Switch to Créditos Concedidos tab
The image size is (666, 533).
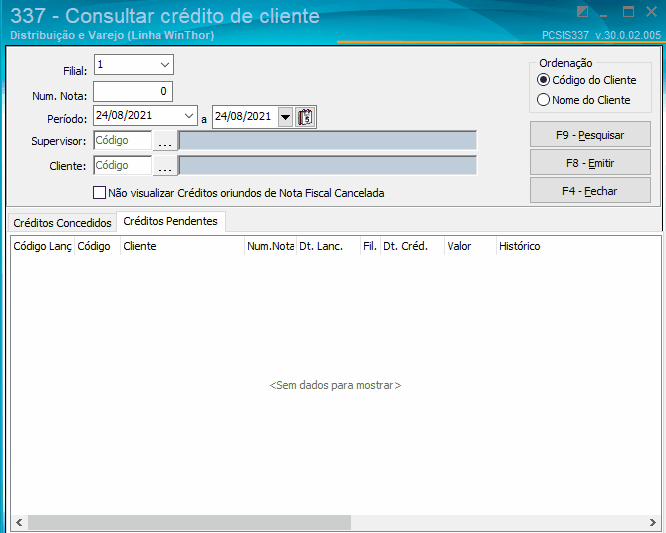pos(62,223)
